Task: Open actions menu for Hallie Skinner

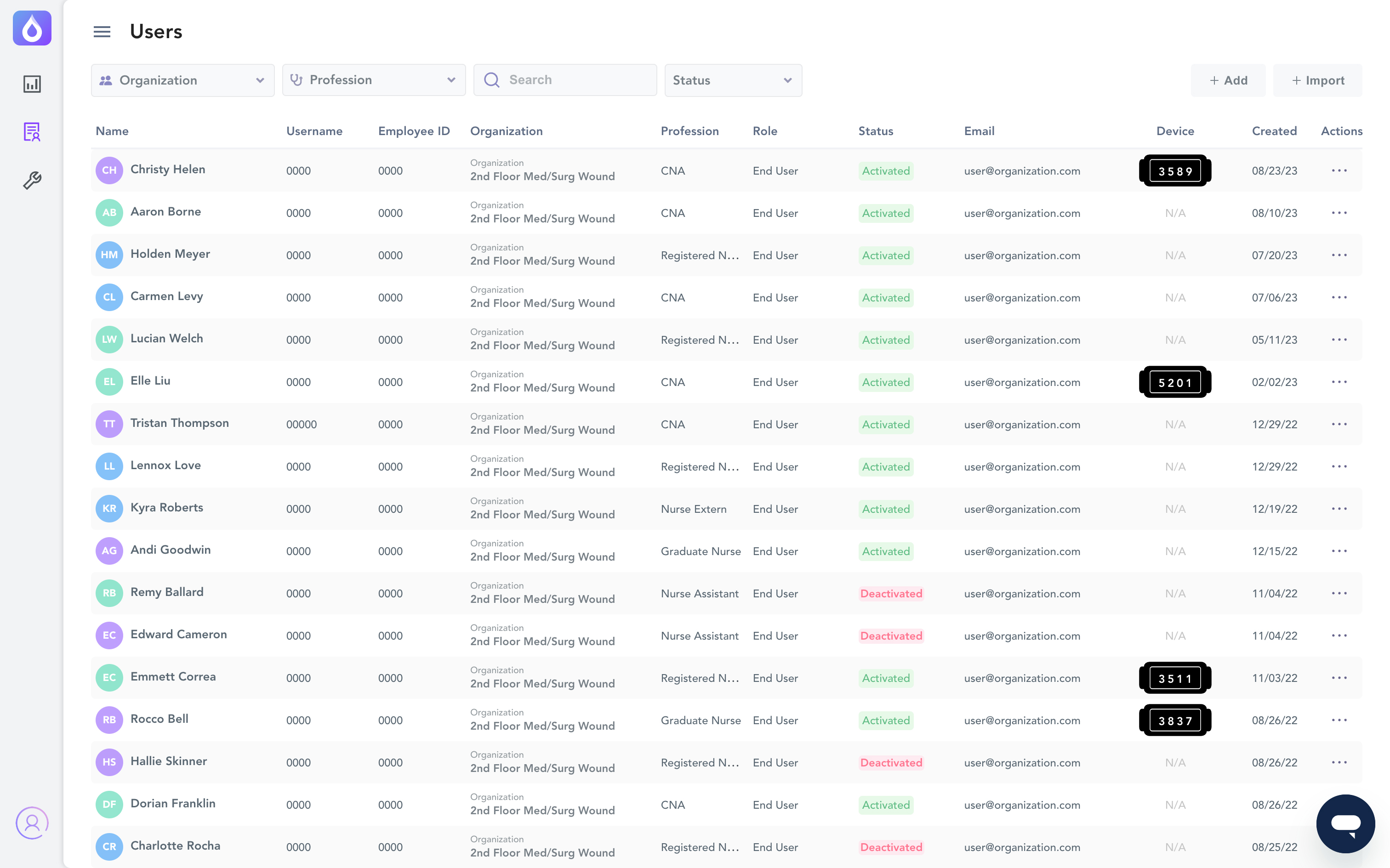Action: [x=1339, y=762]
